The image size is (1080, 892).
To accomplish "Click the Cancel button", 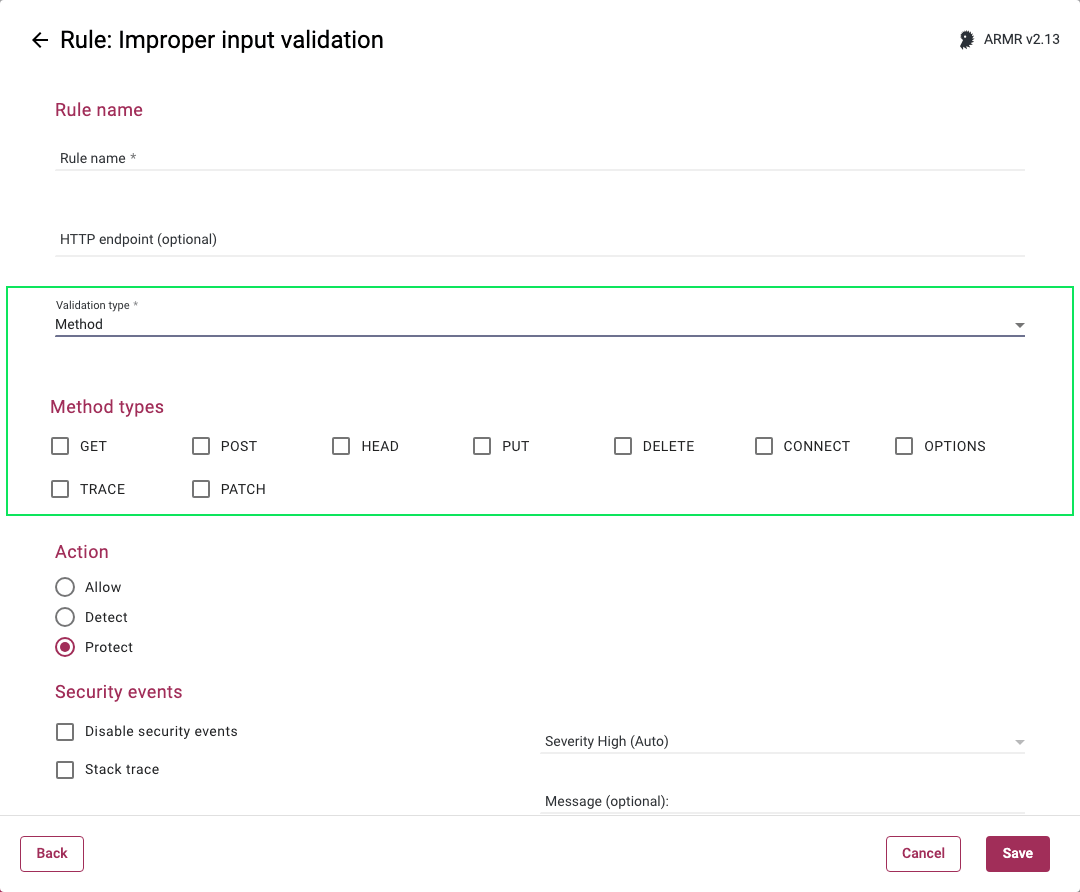I will click(923, 853).
